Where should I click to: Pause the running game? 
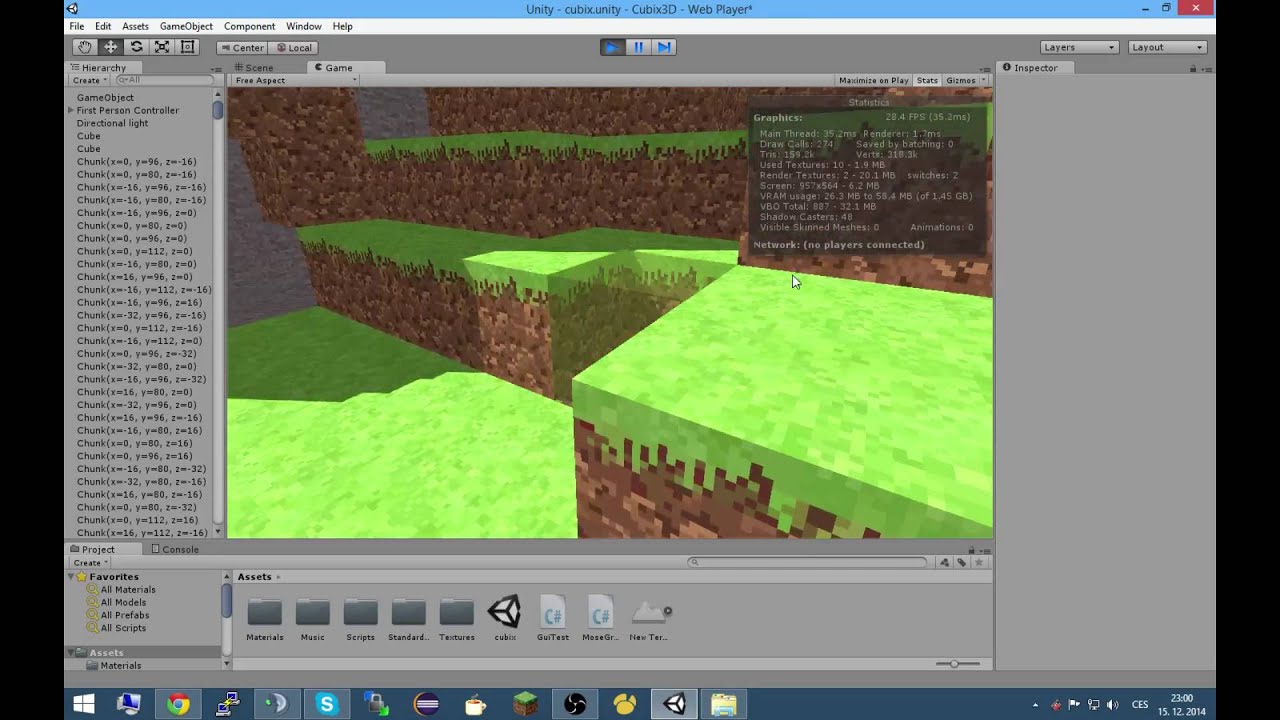(638, 47)
